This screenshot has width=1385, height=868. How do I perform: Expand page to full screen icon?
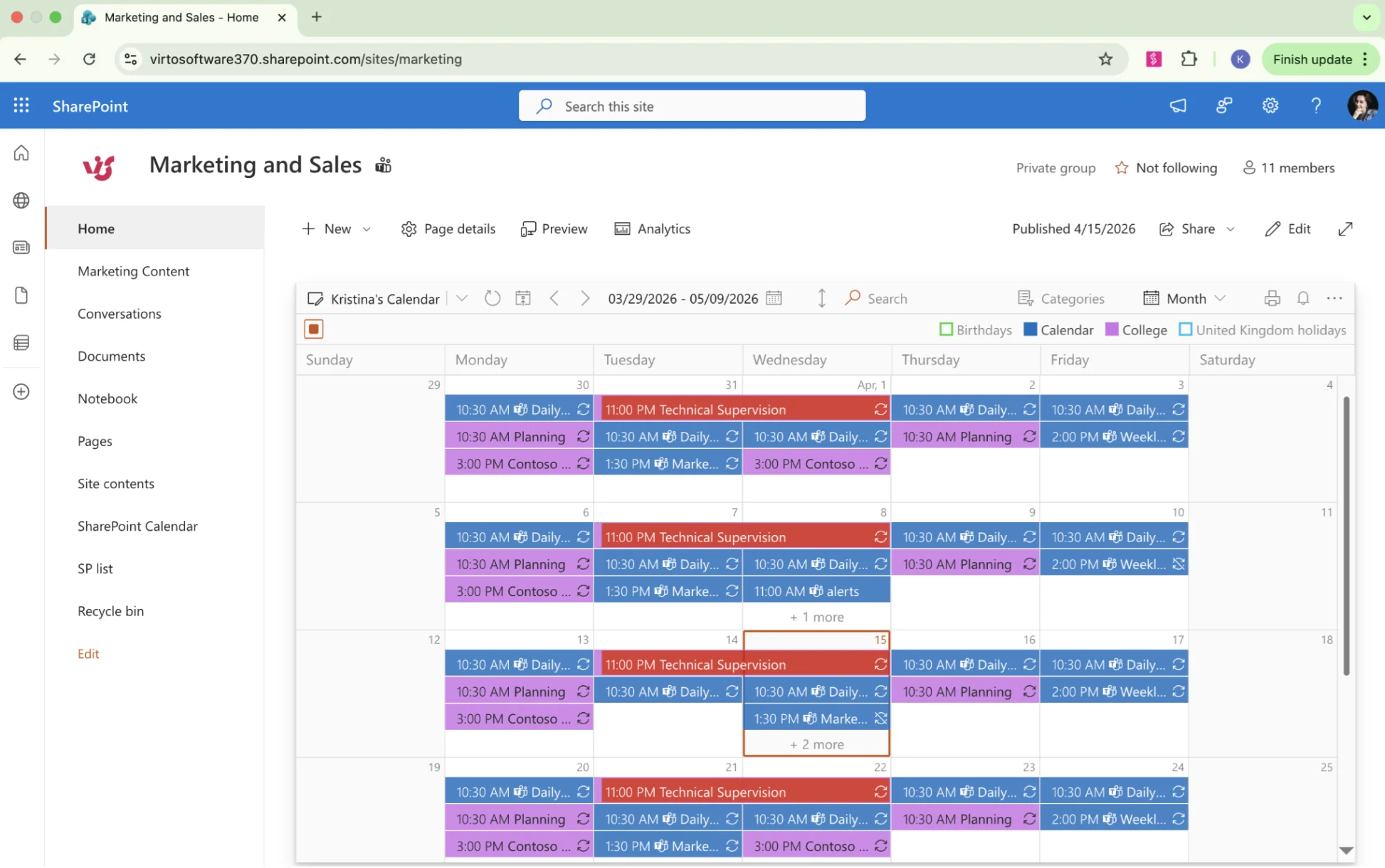[x=1345, y=229]
